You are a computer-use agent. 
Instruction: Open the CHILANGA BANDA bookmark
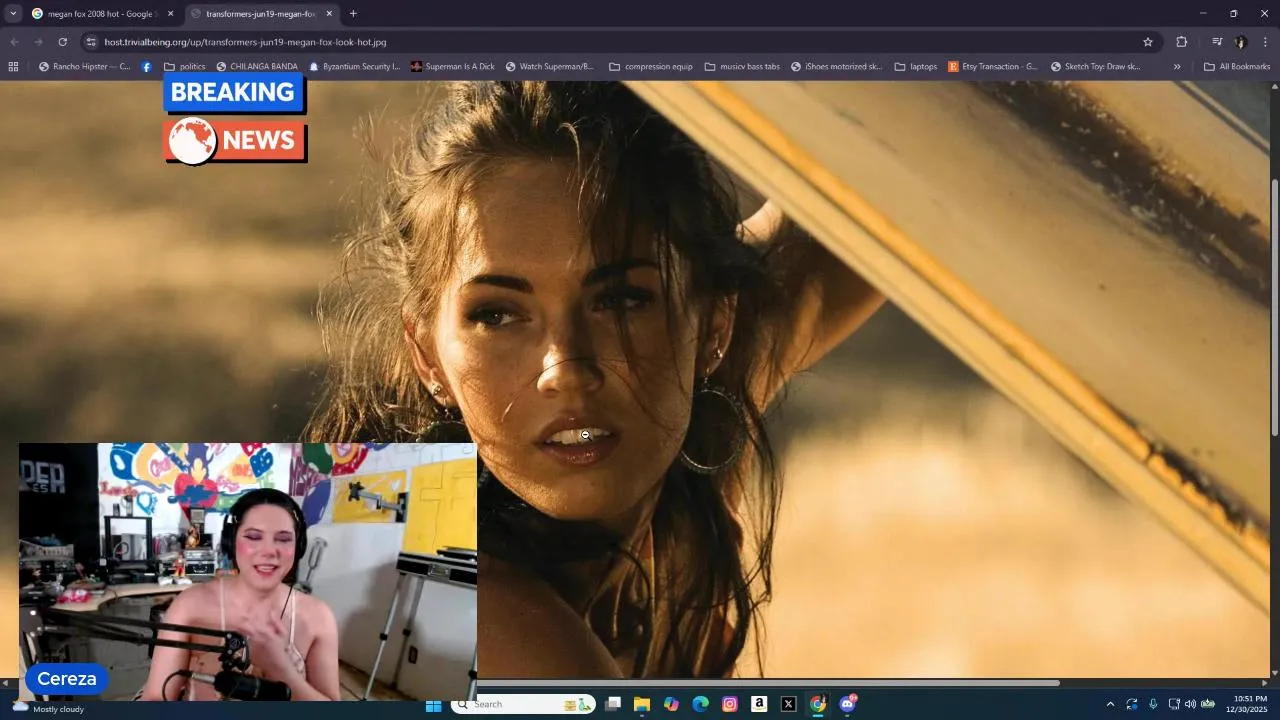tap(257, 67)
